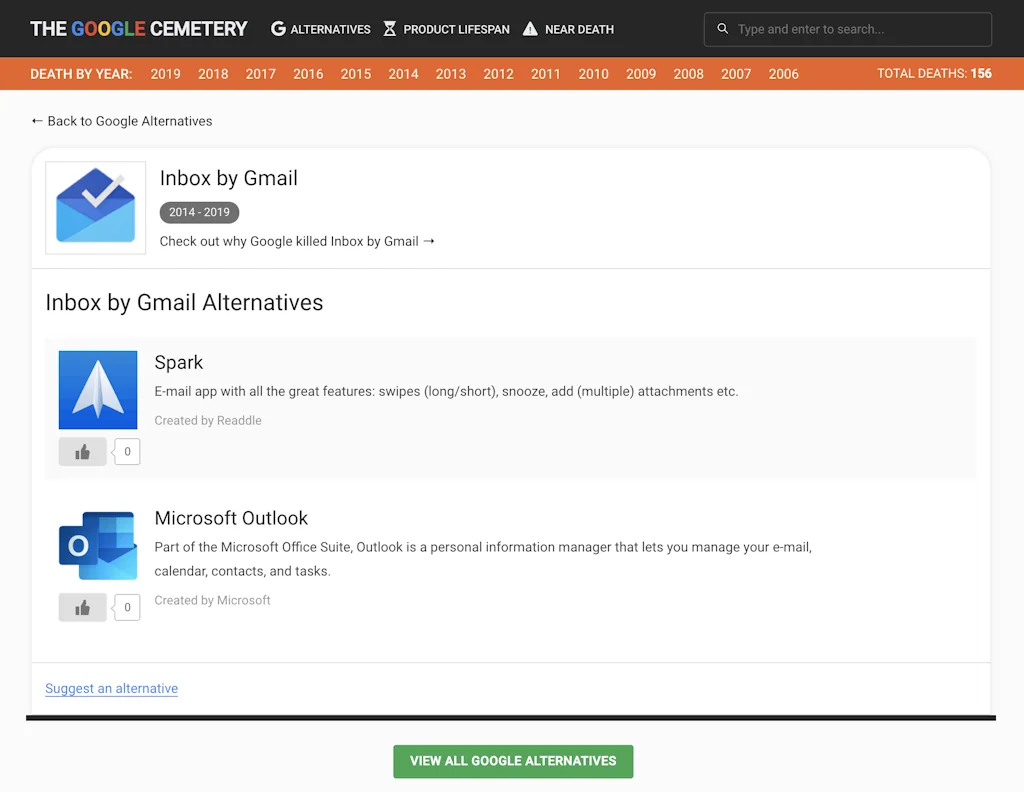
Task: Follow the Back to Google Alternatives link
Action: [121, 121]
